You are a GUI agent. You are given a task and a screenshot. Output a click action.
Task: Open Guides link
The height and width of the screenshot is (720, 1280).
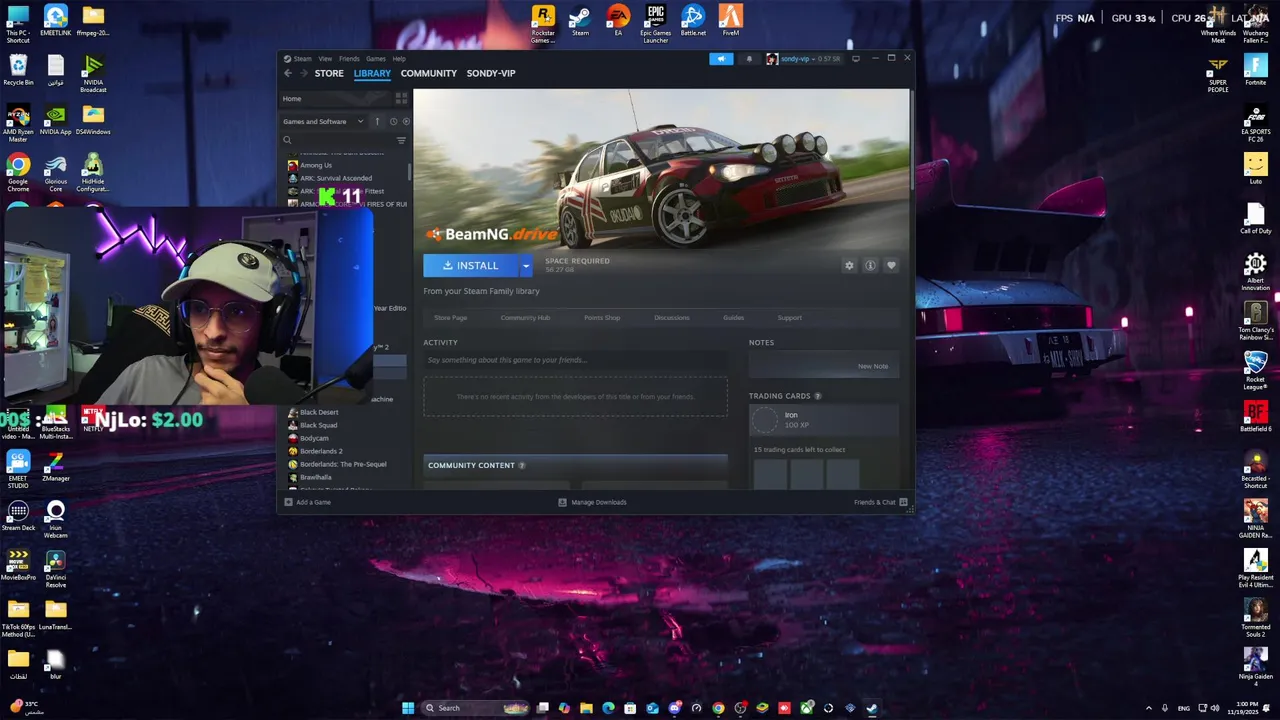(x=733, y=318)
